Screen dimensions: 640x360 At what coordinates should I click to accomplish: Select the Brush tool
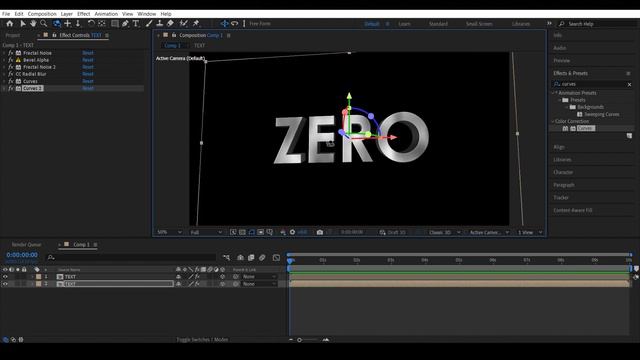click(x=149, y=24)
